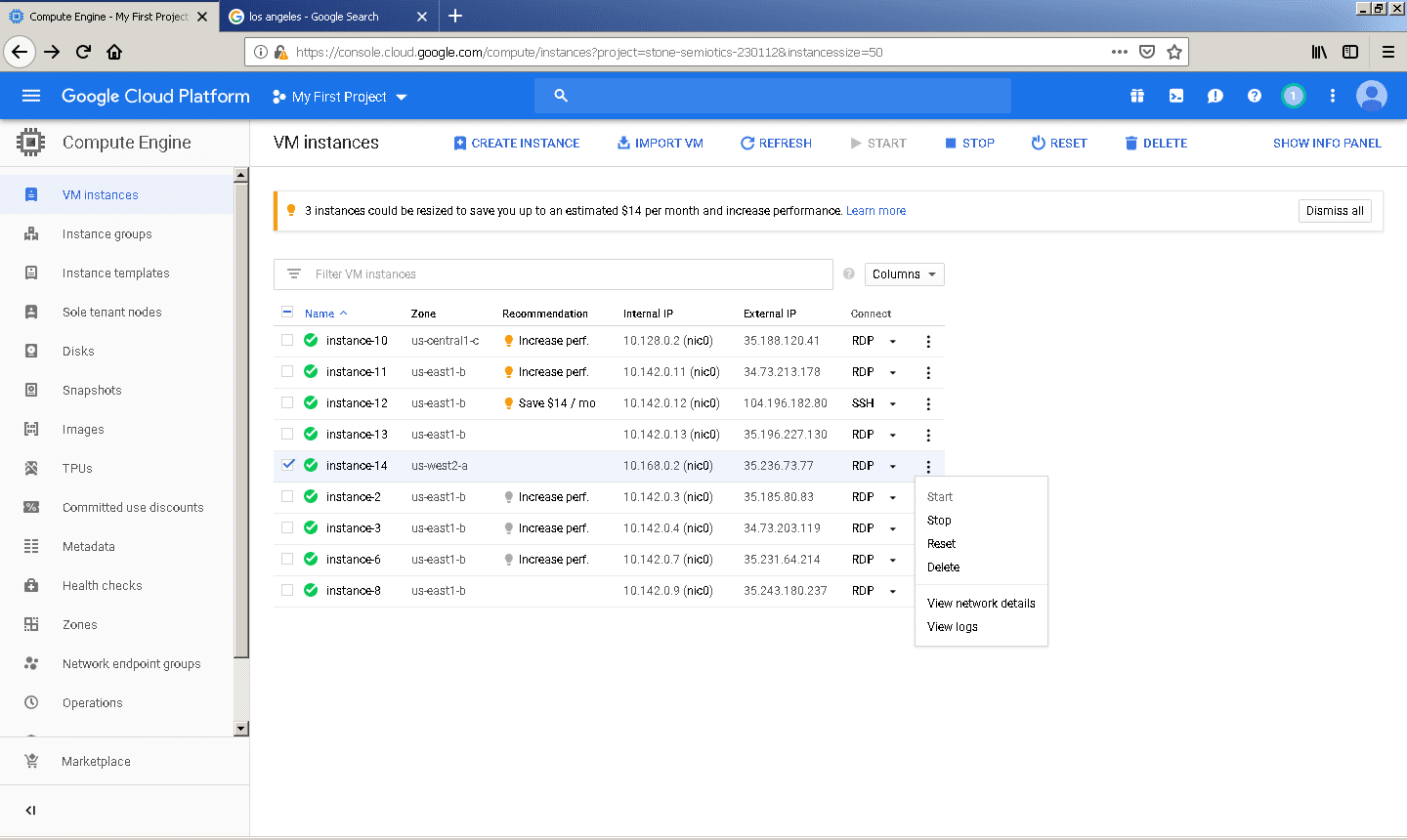Screen dimensions: 1407x840
Task: Open the help question mark icon
Action: (x=1255, y=96)
